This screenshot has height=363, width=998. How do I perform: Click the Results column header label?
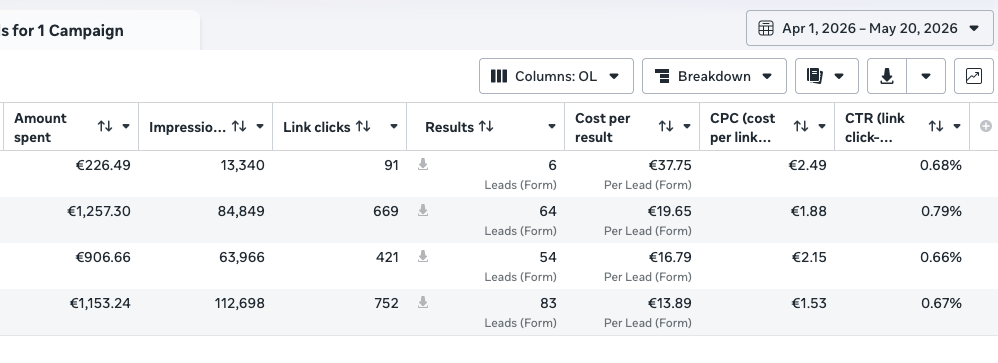click(x=449, y=127)
